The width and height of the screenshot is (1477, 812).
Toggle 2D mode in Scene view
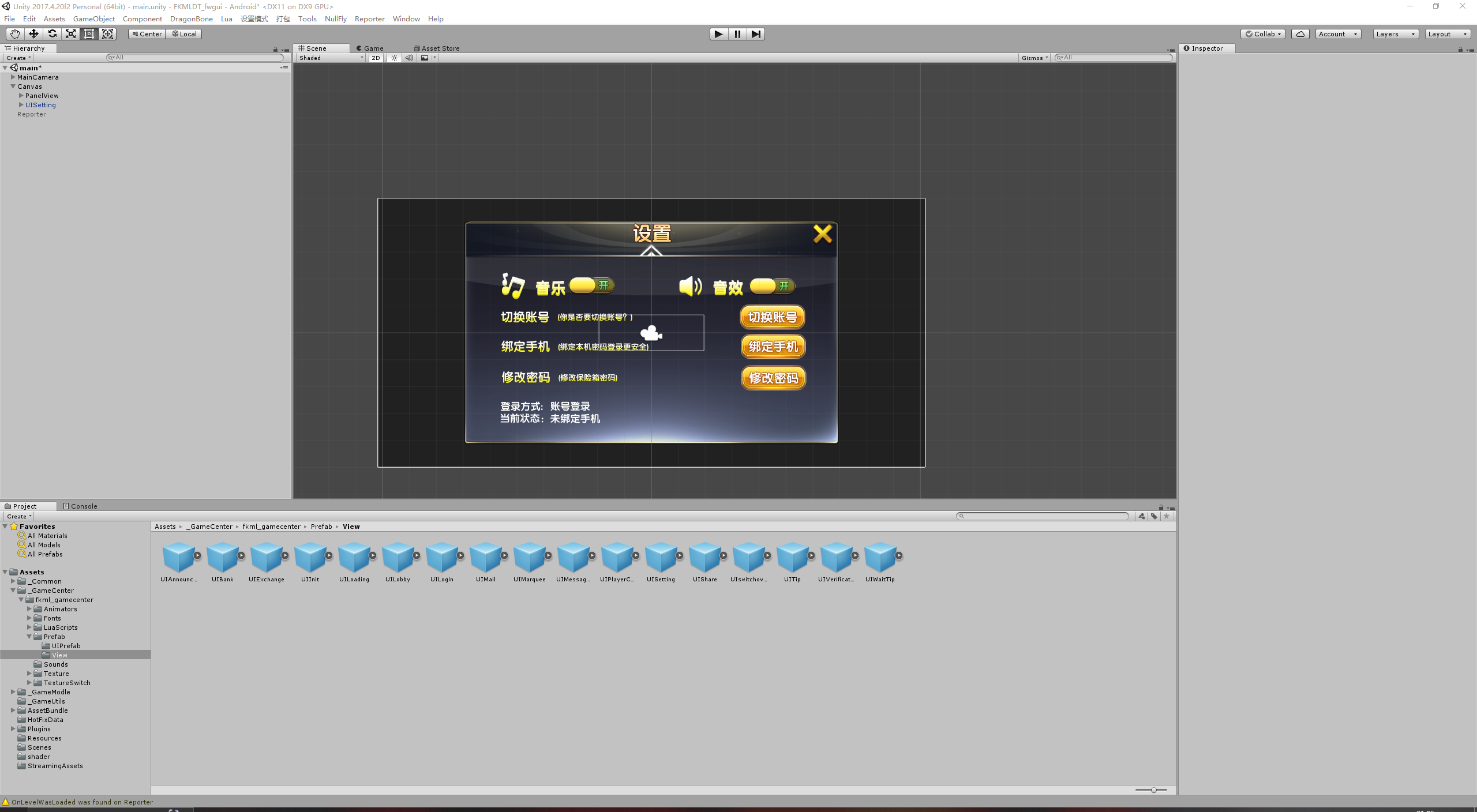point(376,58)
